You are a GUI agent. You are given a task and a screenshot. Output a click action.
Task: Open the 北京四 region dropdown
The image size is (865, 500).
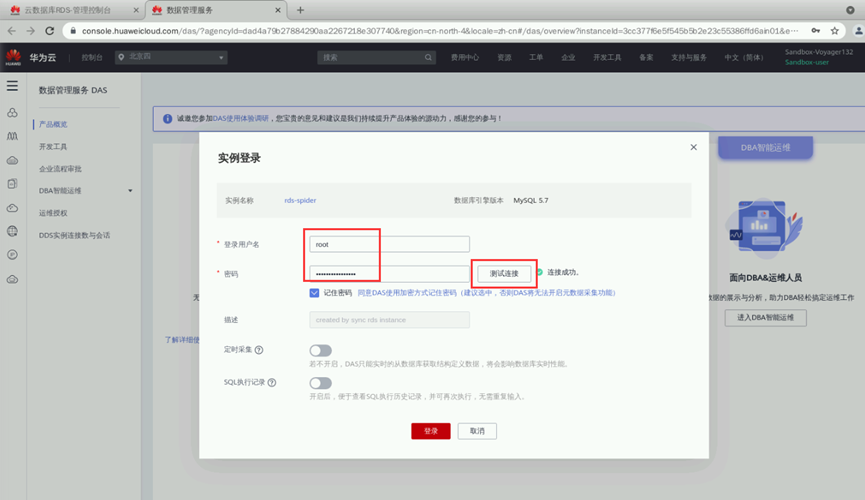(x=171, y=57)
